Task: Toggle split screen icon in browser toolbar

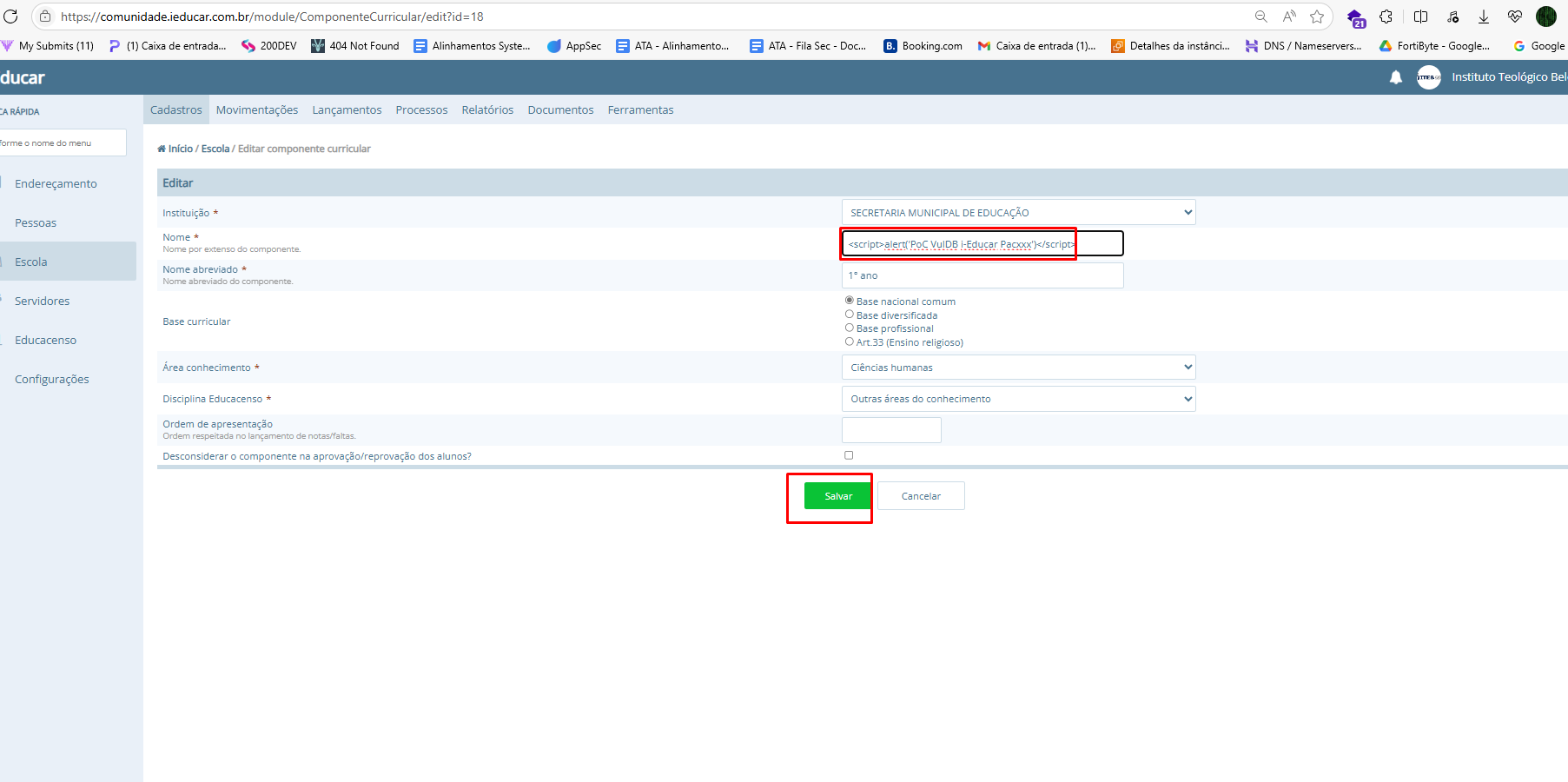Action: (x=1421, y=17)
